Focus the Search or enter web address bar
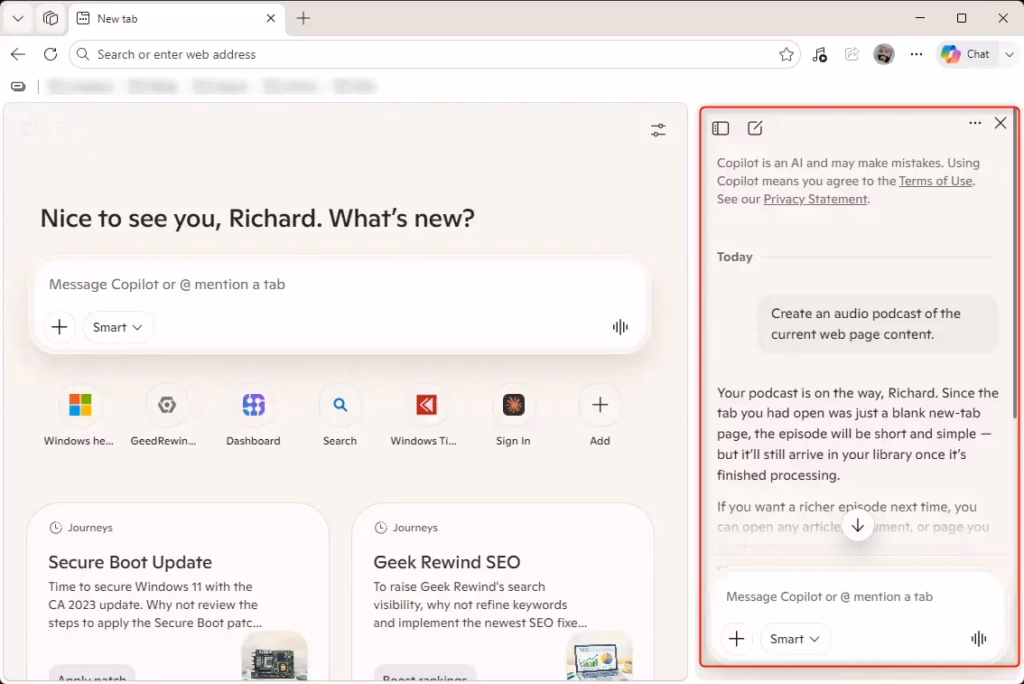The width and height of the screenshot is (1024, 684). 434,54
